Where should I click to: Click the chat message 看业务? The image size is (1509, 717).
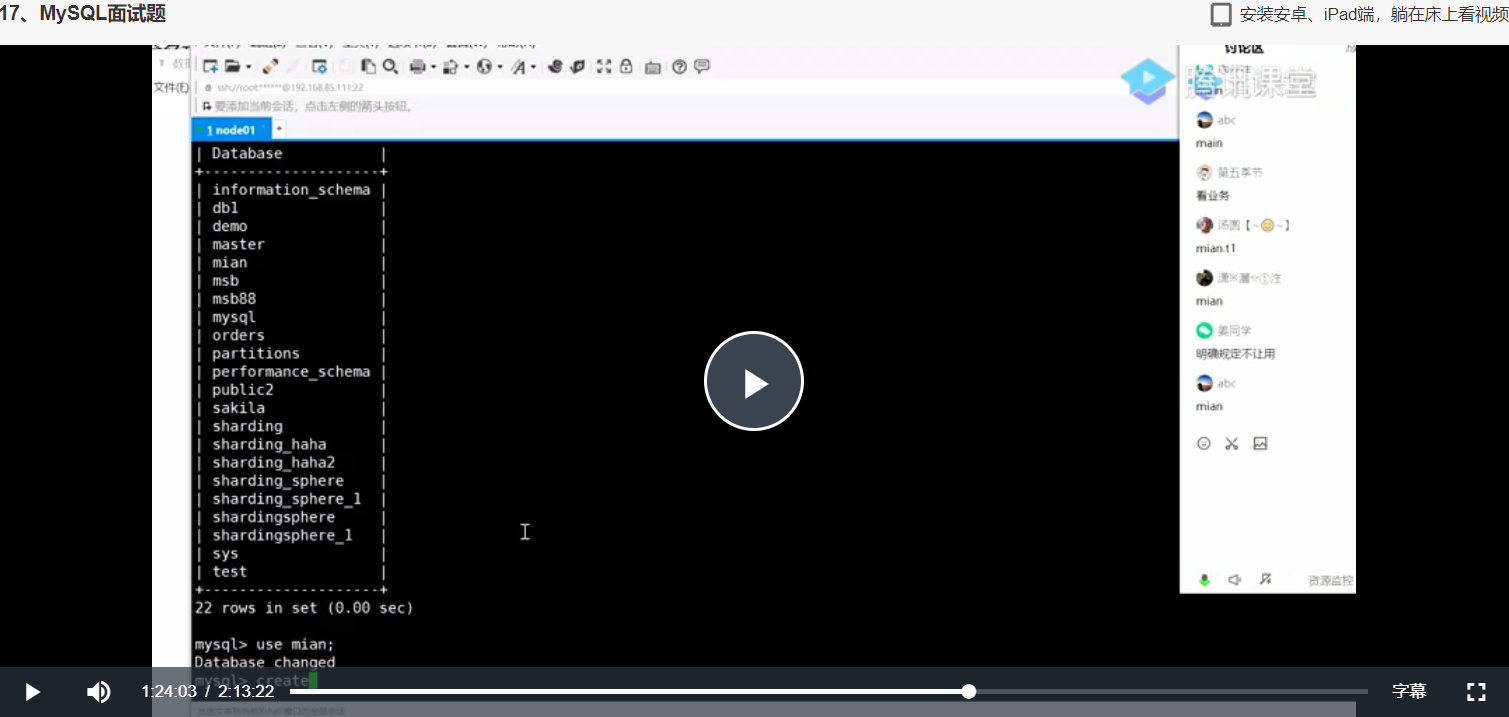click(1213, 196)
